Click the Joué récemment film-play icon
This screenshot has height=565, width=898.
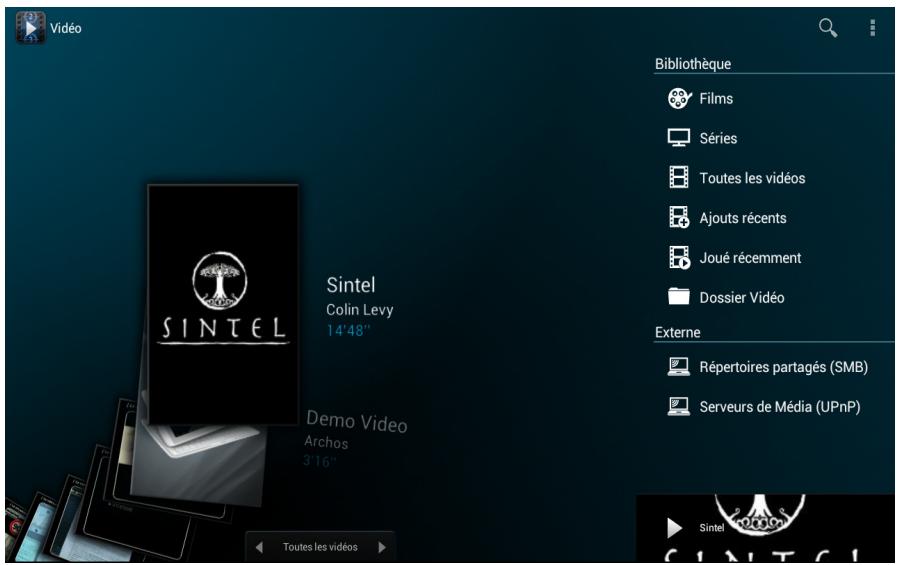click(679, 257)
